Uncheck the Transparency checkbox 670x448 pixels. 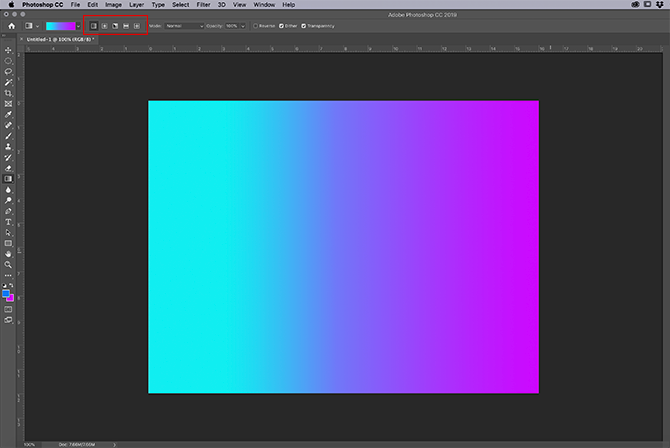pos(305,25)
